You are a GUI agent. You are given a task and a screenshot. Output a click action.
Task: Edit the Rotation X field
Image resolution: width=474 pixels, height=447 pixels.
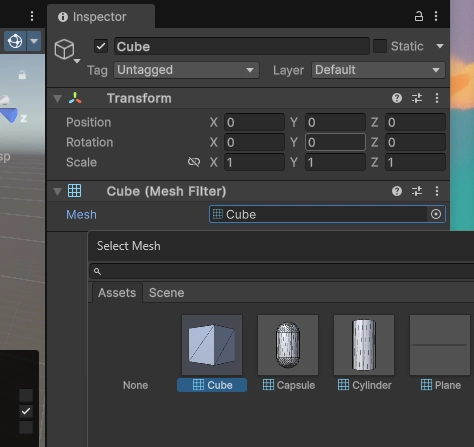(254, 142)
